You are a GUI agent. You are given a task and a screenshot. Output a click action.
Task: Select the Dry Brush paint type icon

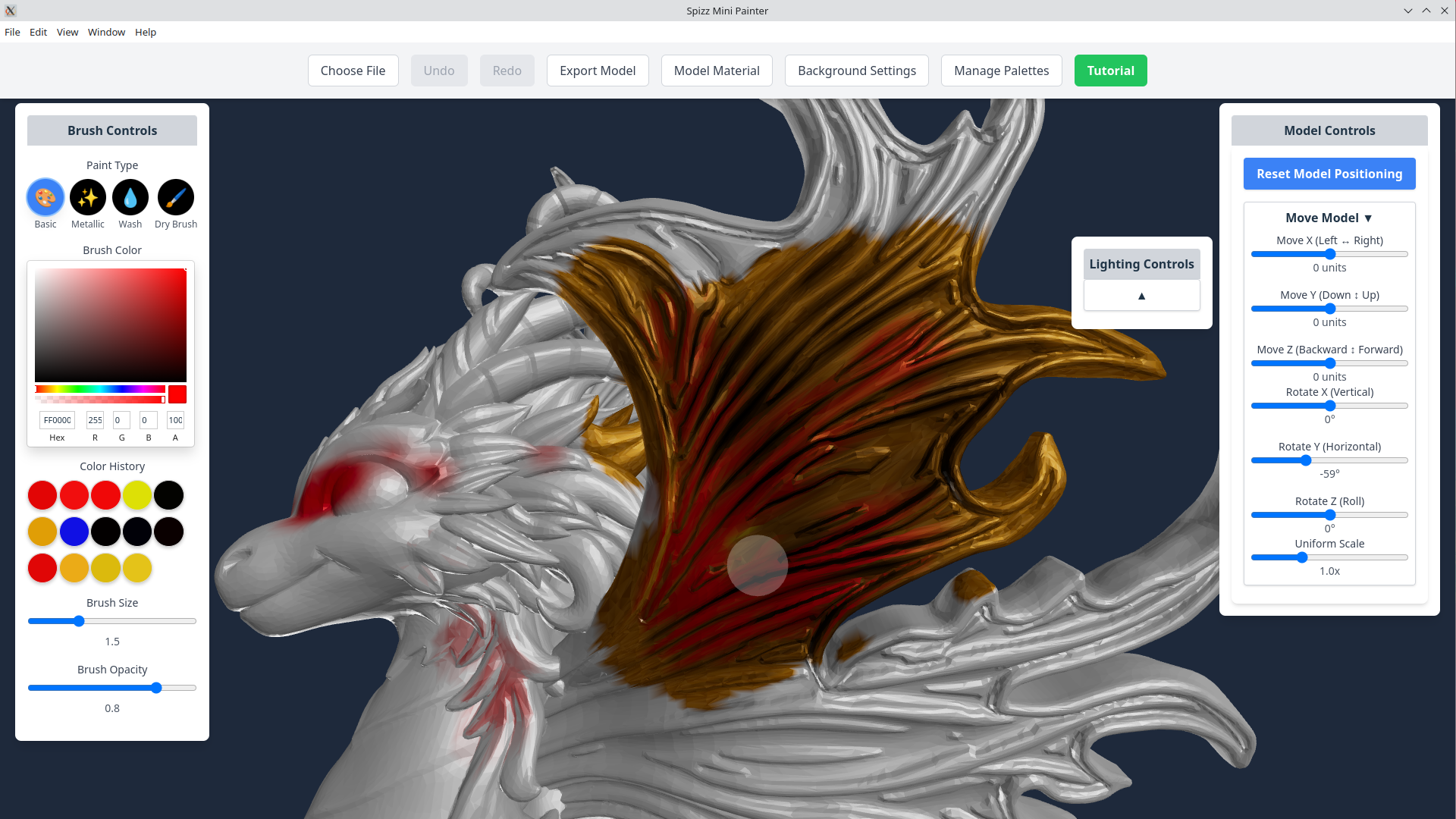175,197
